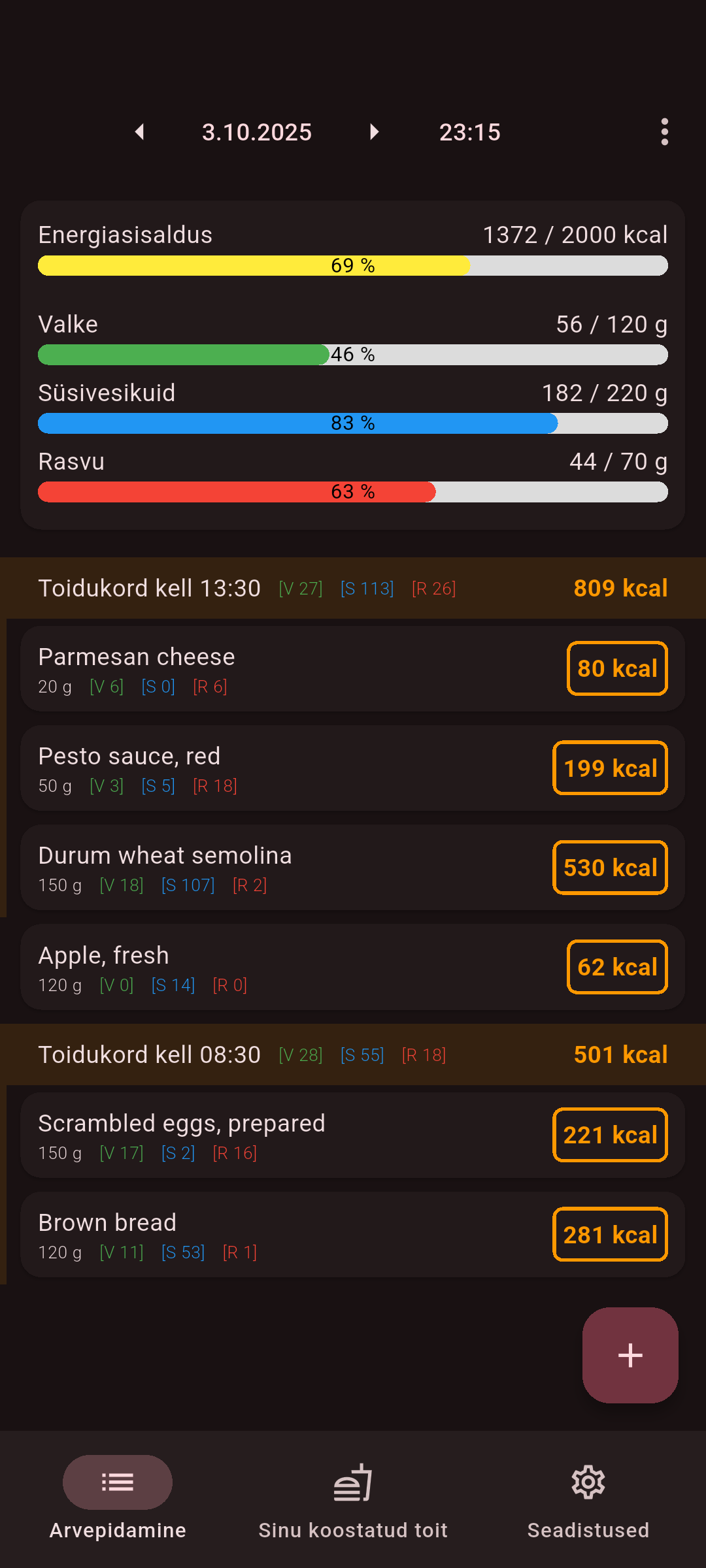Click the blue Süsivesikuid progress bar
Image resolution: width=706 pixels, height=1568 pixels.
tap(353, 423)
